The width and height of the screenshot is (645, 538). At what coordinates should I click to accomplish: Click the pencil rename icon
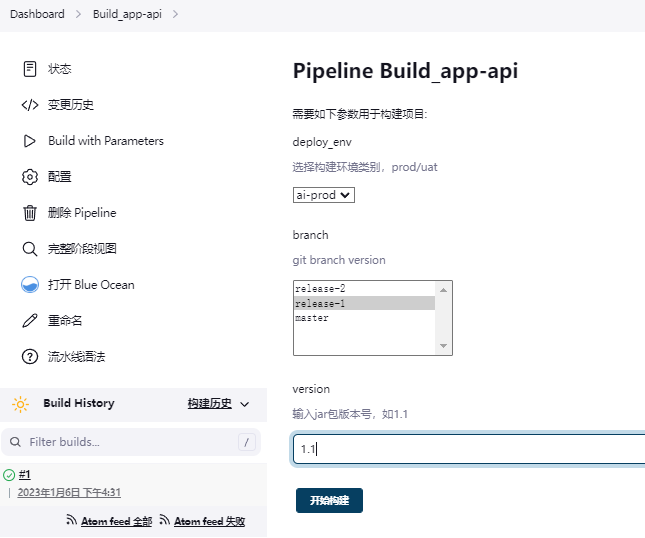(x=30, y=320)
